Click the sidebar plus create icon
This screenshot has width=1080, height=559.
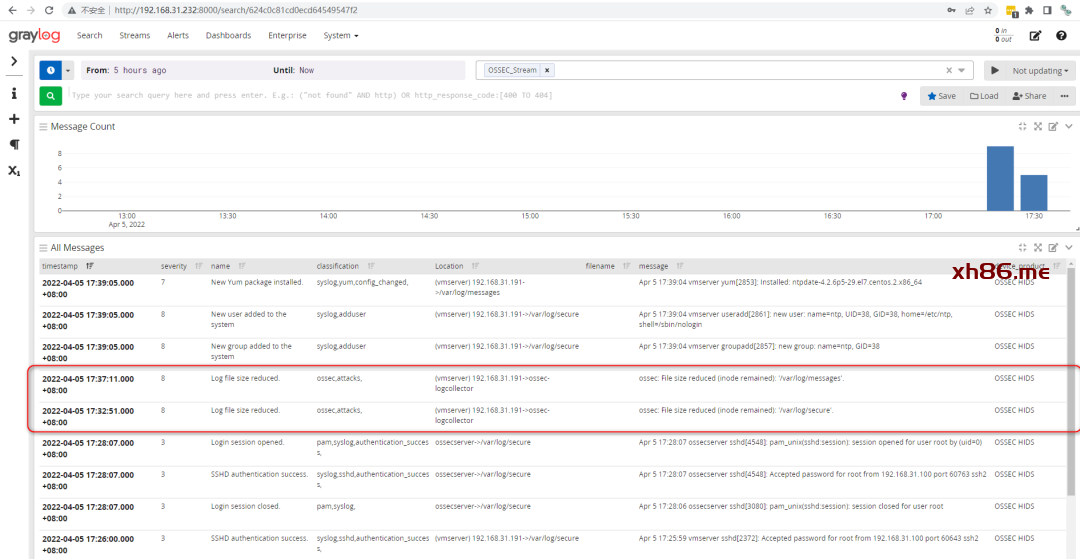tap(14, 119)
